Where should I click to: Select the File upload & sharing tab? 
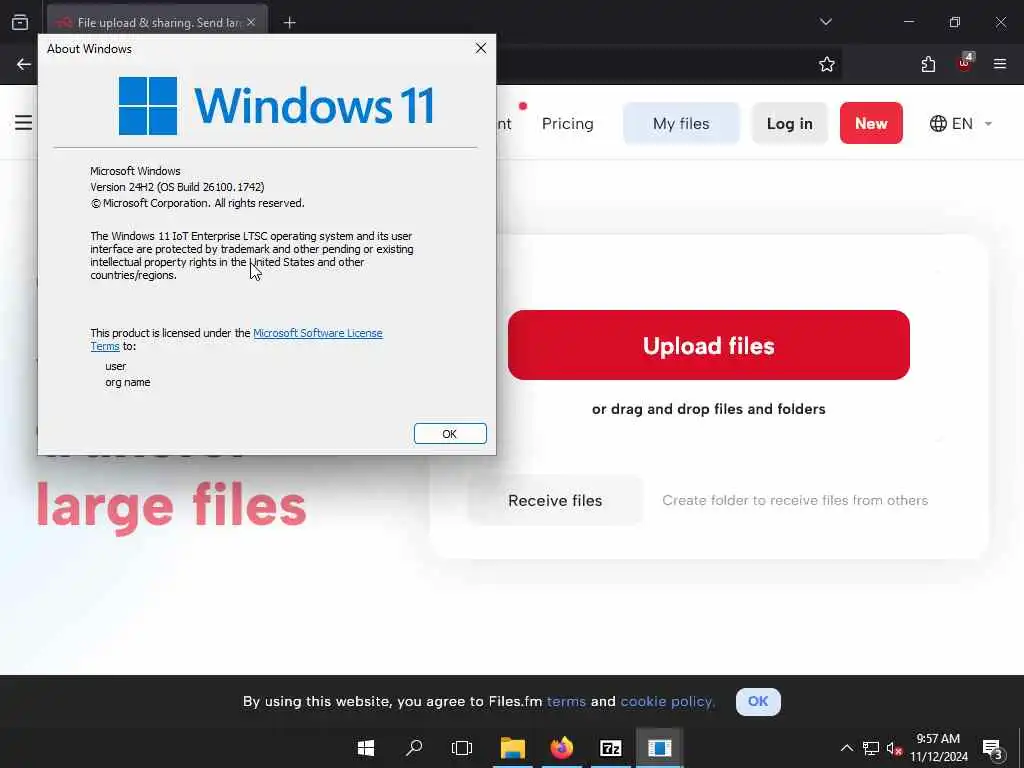pos(157,22)
